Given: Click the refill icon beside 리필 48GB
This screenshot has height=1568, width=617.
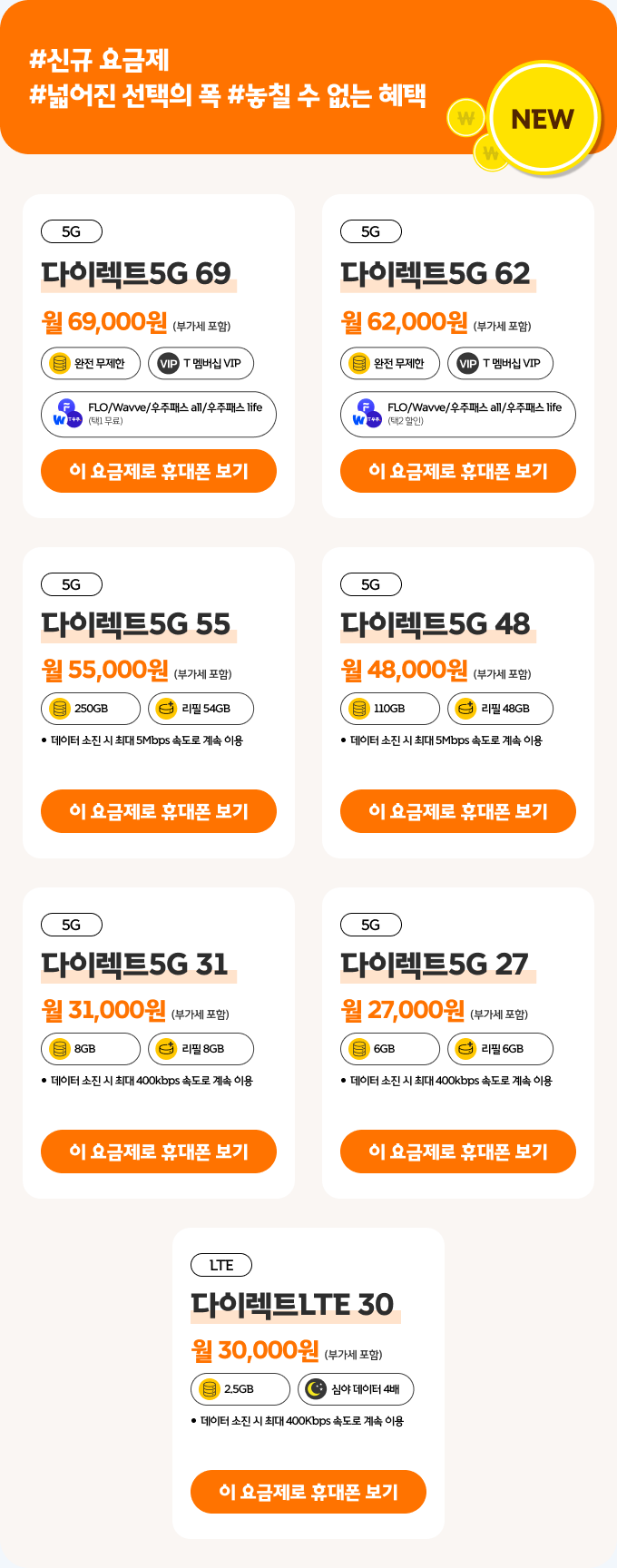Looking at the screenshot, I should (465, 709).
